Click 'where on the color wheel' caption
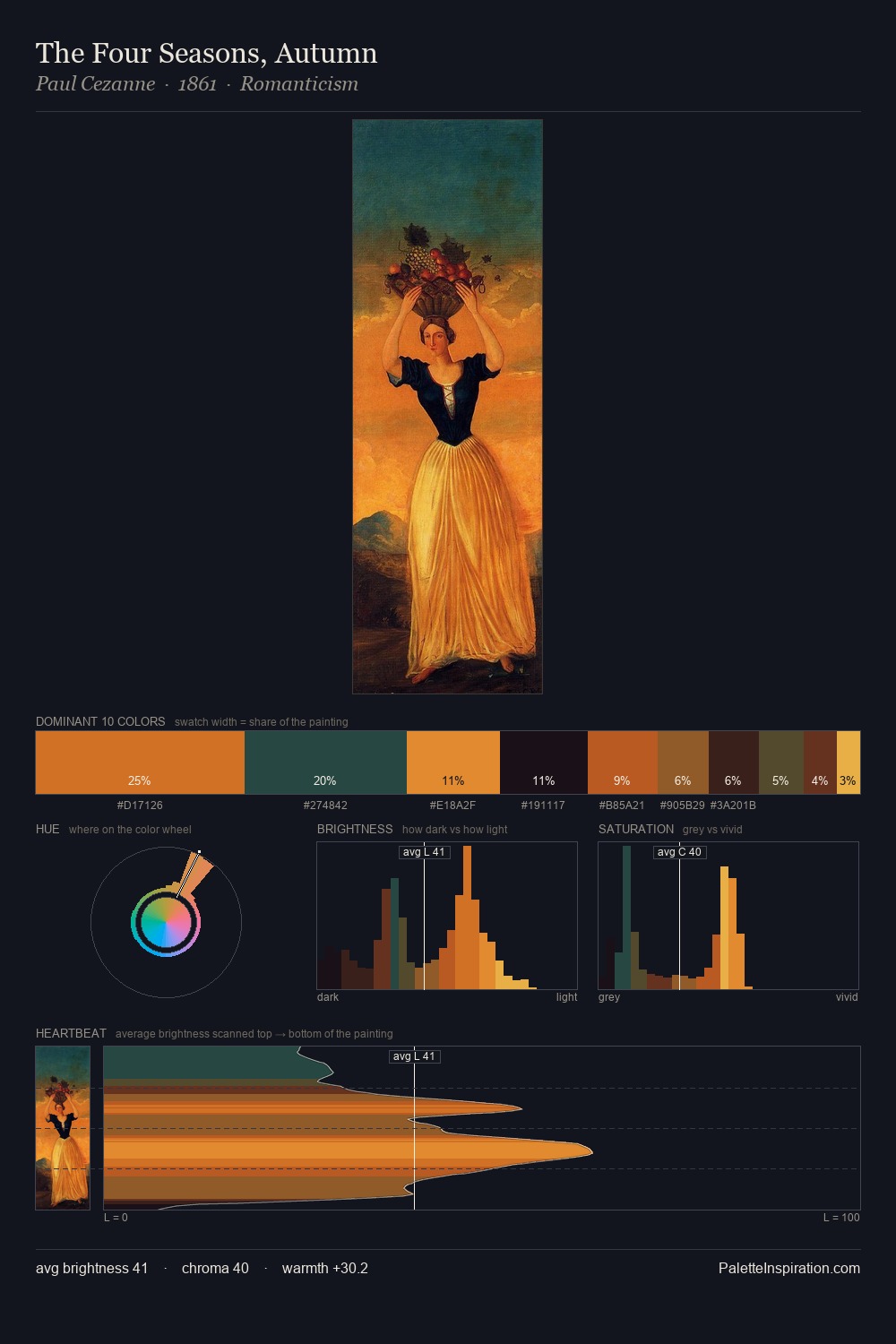Image resolution: width=896 pixels, height=1344 pixels. [x=130, y=830]
